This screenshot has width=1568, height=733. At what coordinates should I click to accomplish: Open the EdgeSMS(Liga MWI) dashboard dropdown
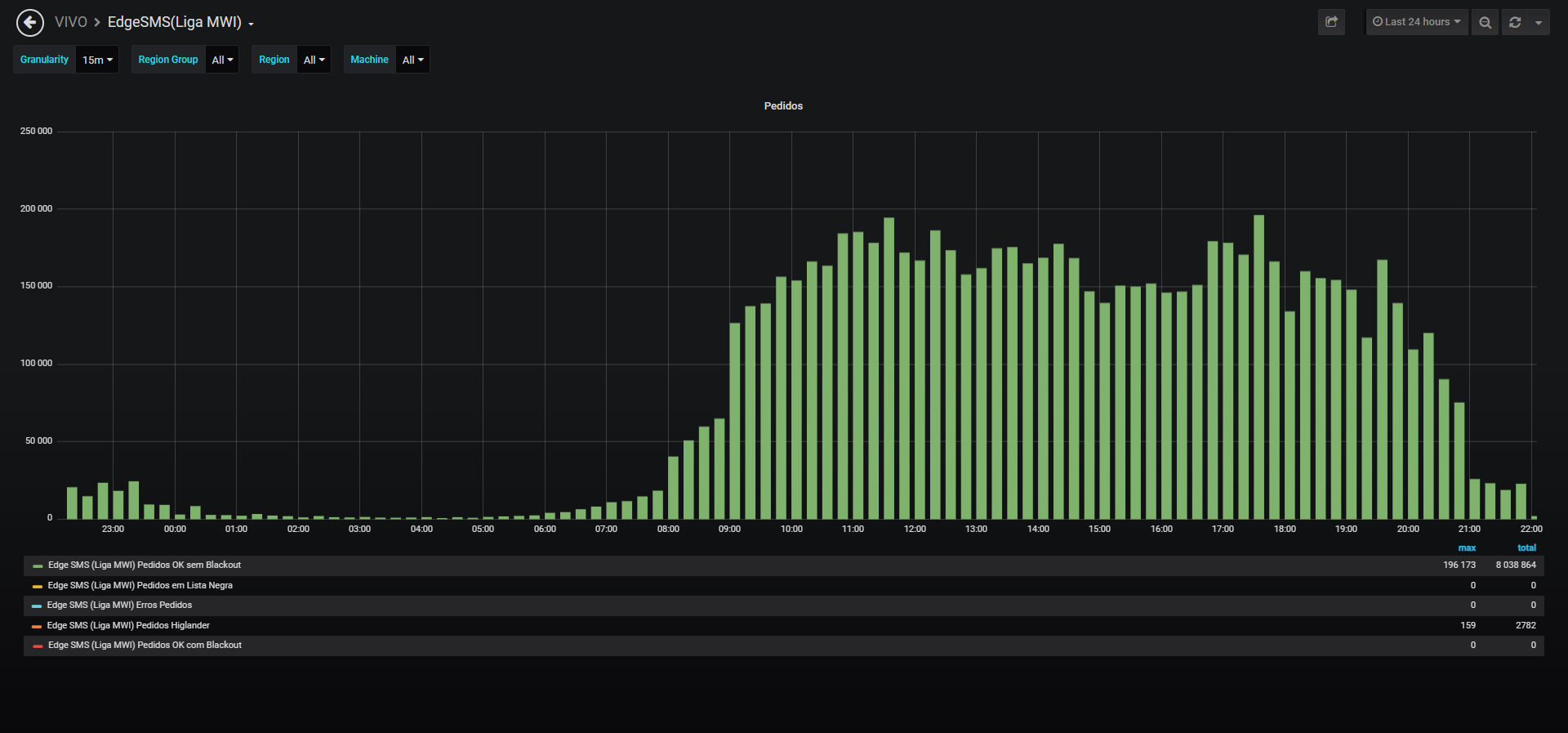pos(180,22)
